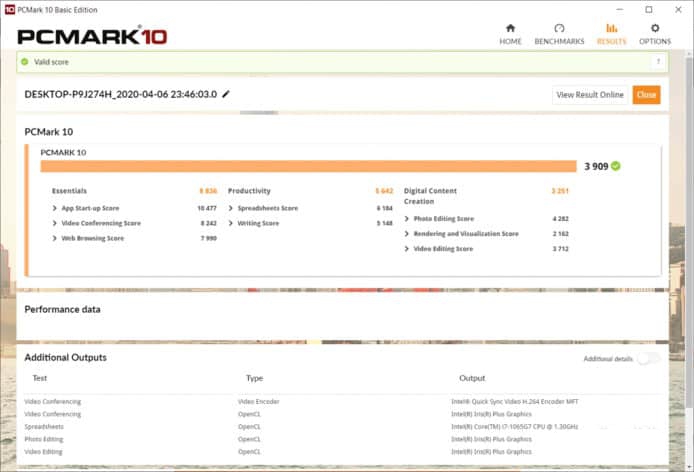Screen dimensions: 694x472
Task: Minimize the PCMark 10 window
Action: click(x=620, y=9)
